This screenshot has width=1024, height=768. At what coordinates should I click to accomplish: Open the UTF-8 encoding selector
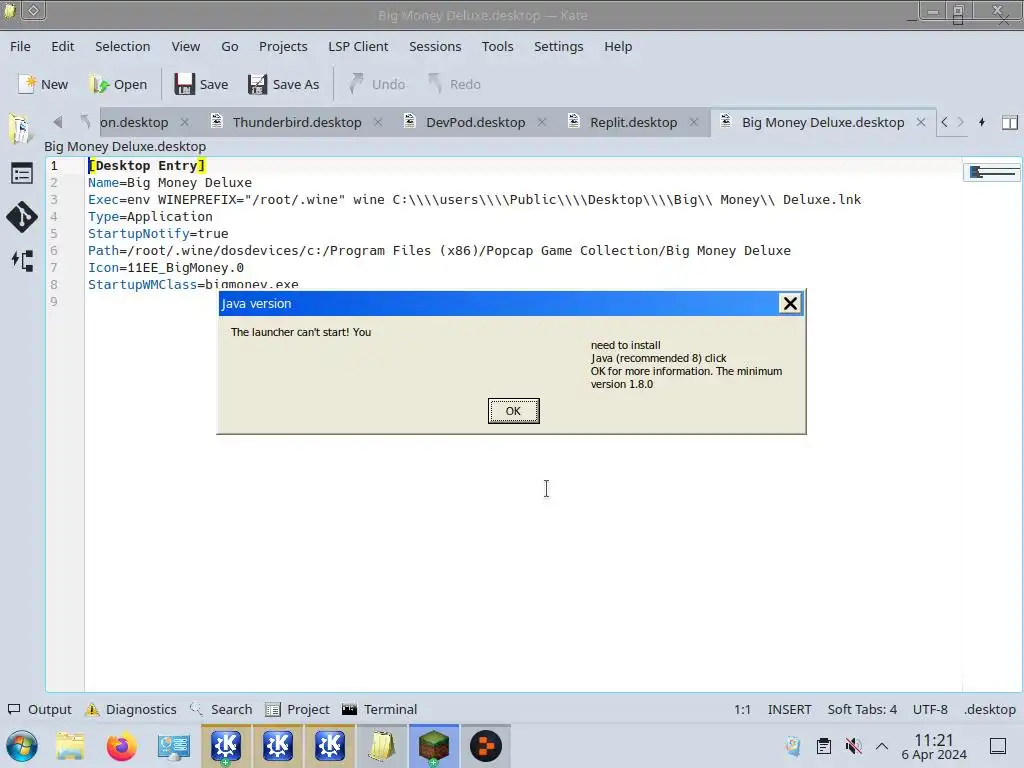click(930, 709)
